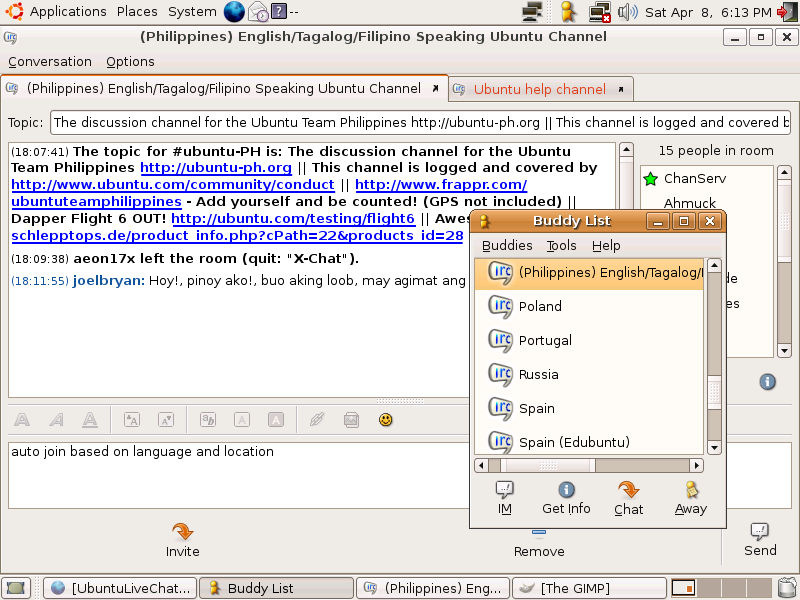Click the Invite button
This screenshot has height=600, width=800.
[x=182, y=541]
